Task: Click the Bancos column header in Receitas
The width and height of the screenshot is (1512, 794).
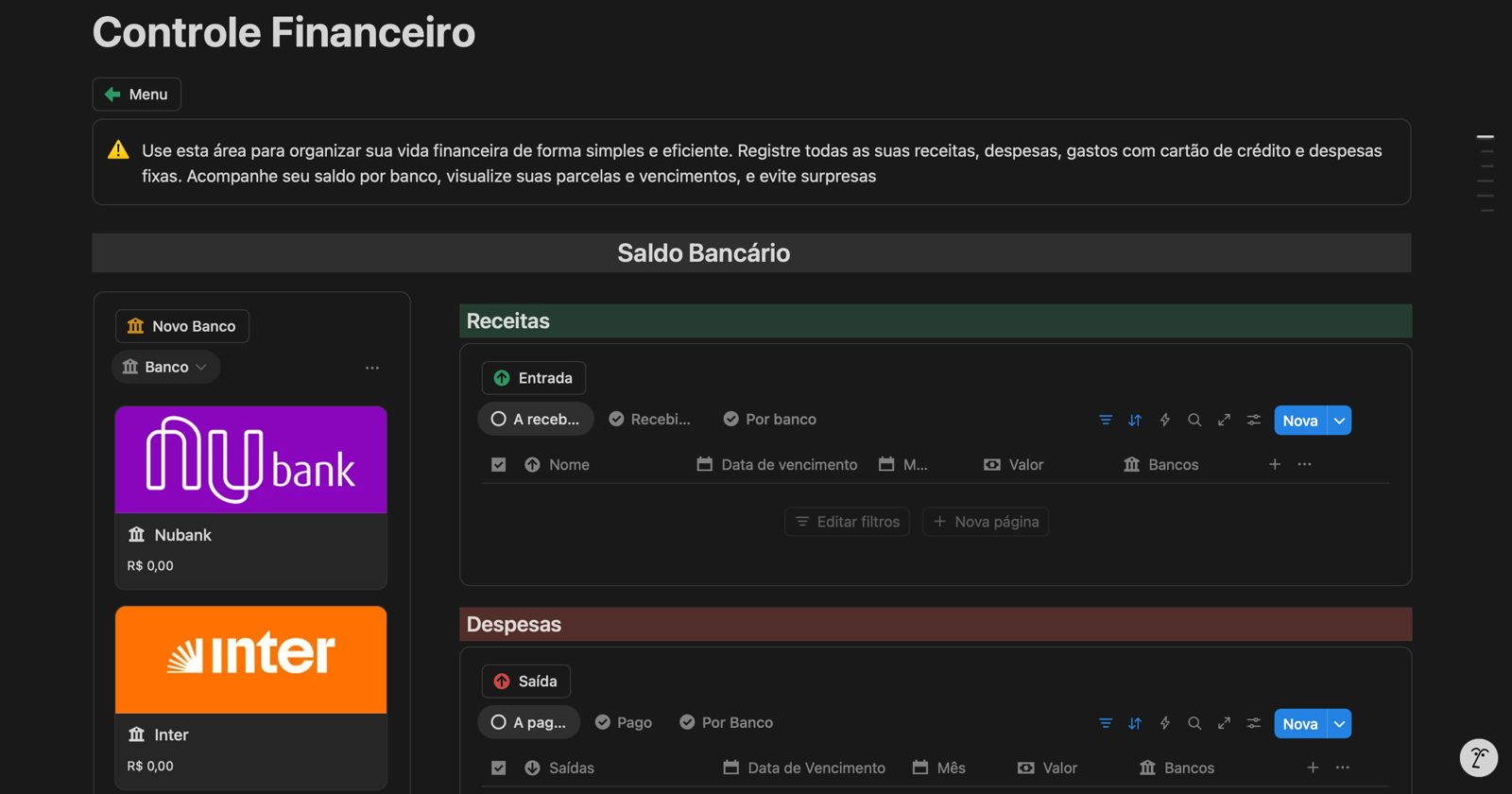Action: pos(1161,465)
